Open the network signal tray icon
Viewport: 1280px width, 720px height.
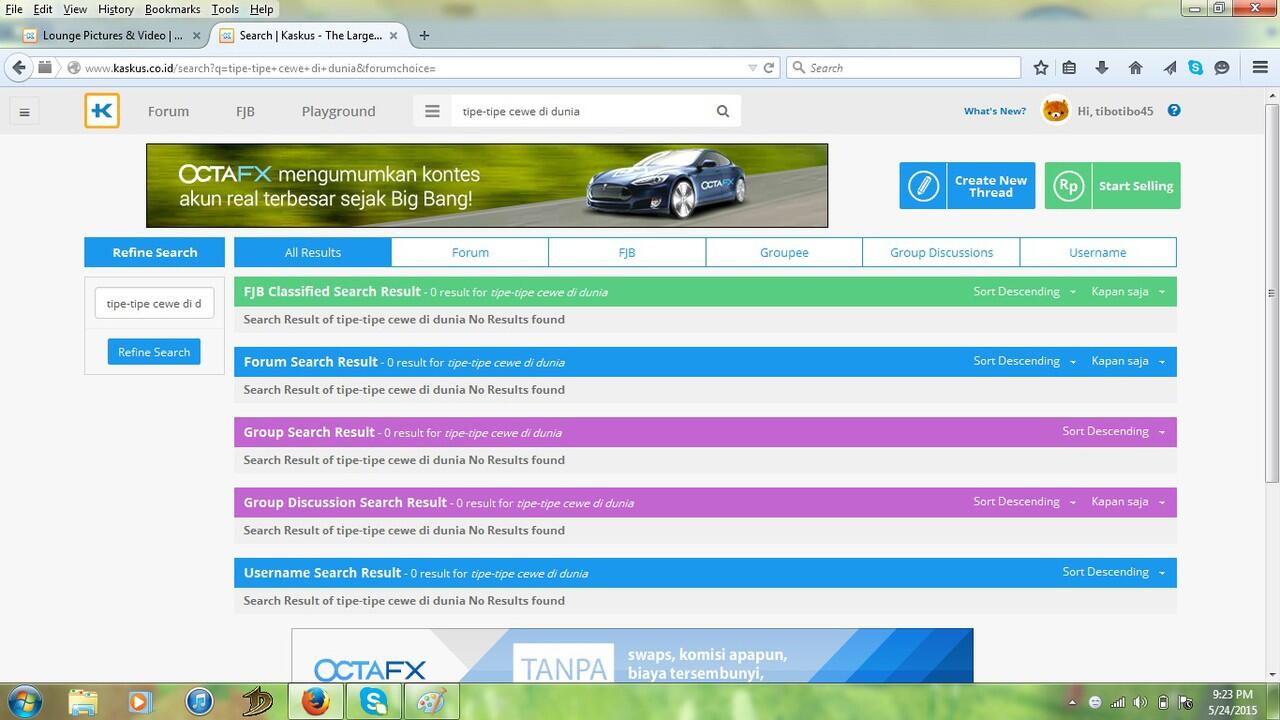(1118, 702)
